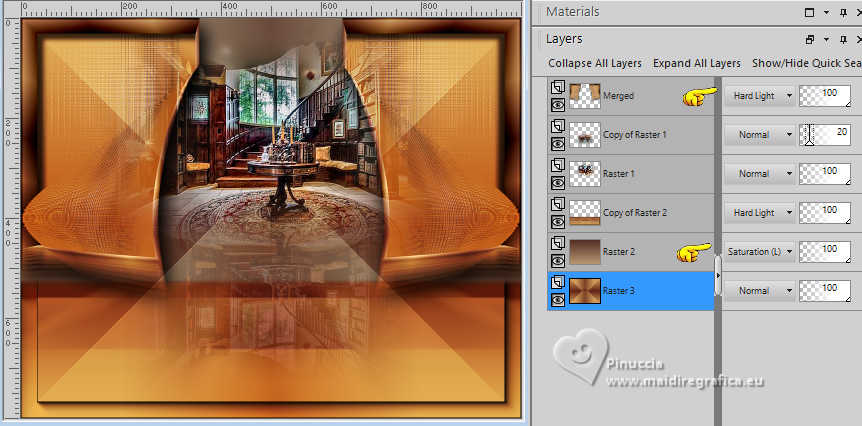Screen dimensions: 862x426
Task: Click the opacity slider of Copy of Raster 2
Action: [825, 213]
